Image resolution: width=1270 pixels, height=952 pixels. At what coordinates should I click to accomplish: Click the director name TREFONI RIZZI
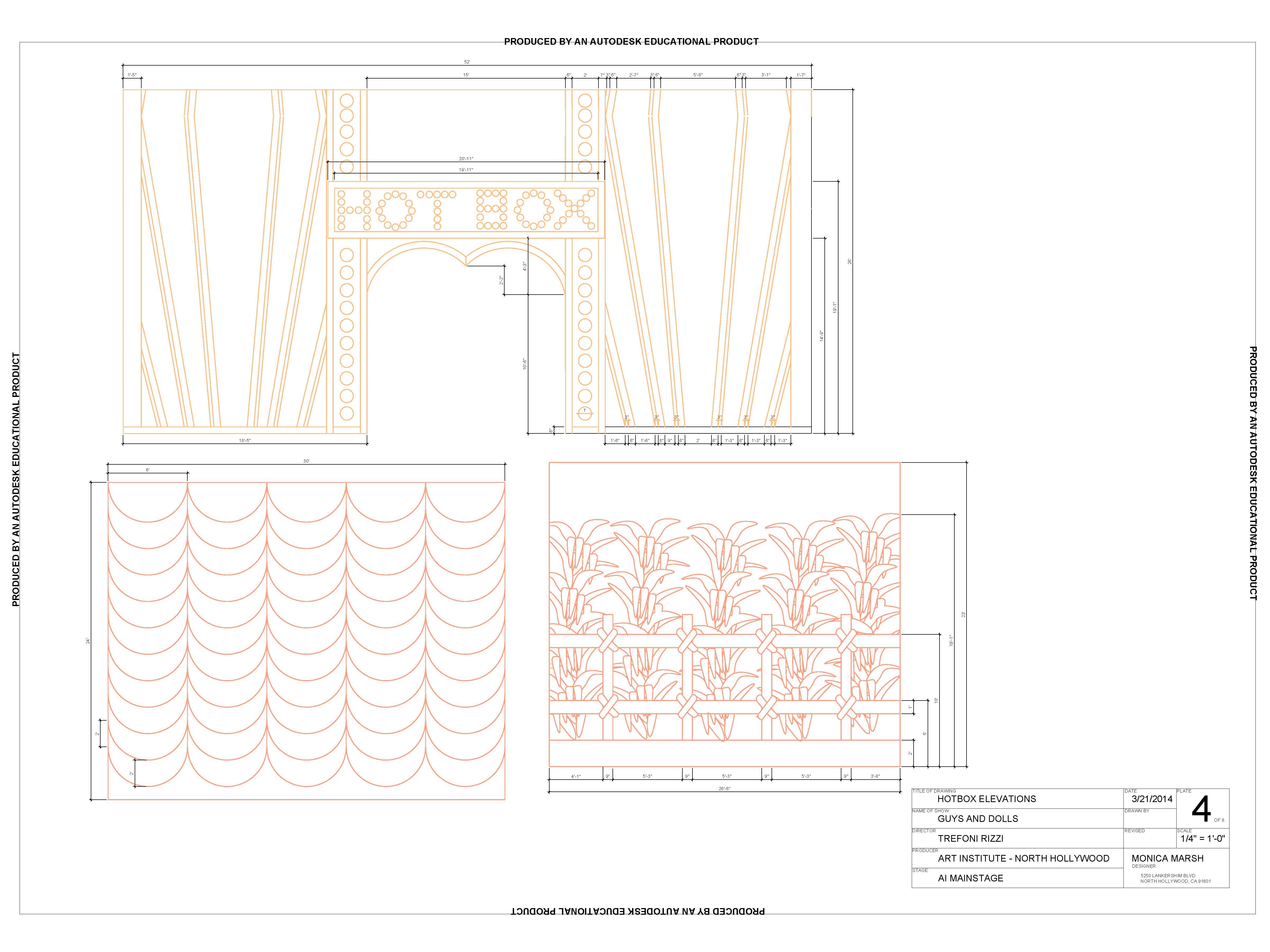(970, 838)
